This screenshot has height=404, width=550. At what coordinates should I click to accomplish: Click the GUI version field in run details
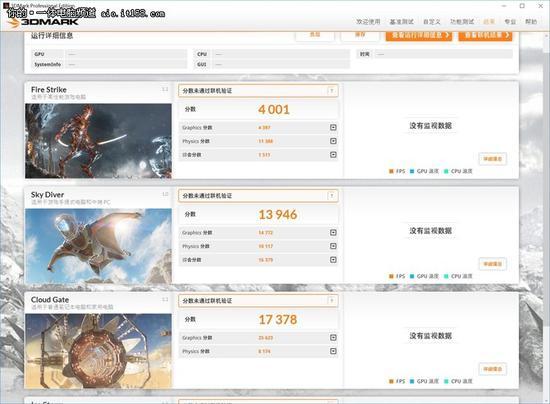tap(281, 65)
